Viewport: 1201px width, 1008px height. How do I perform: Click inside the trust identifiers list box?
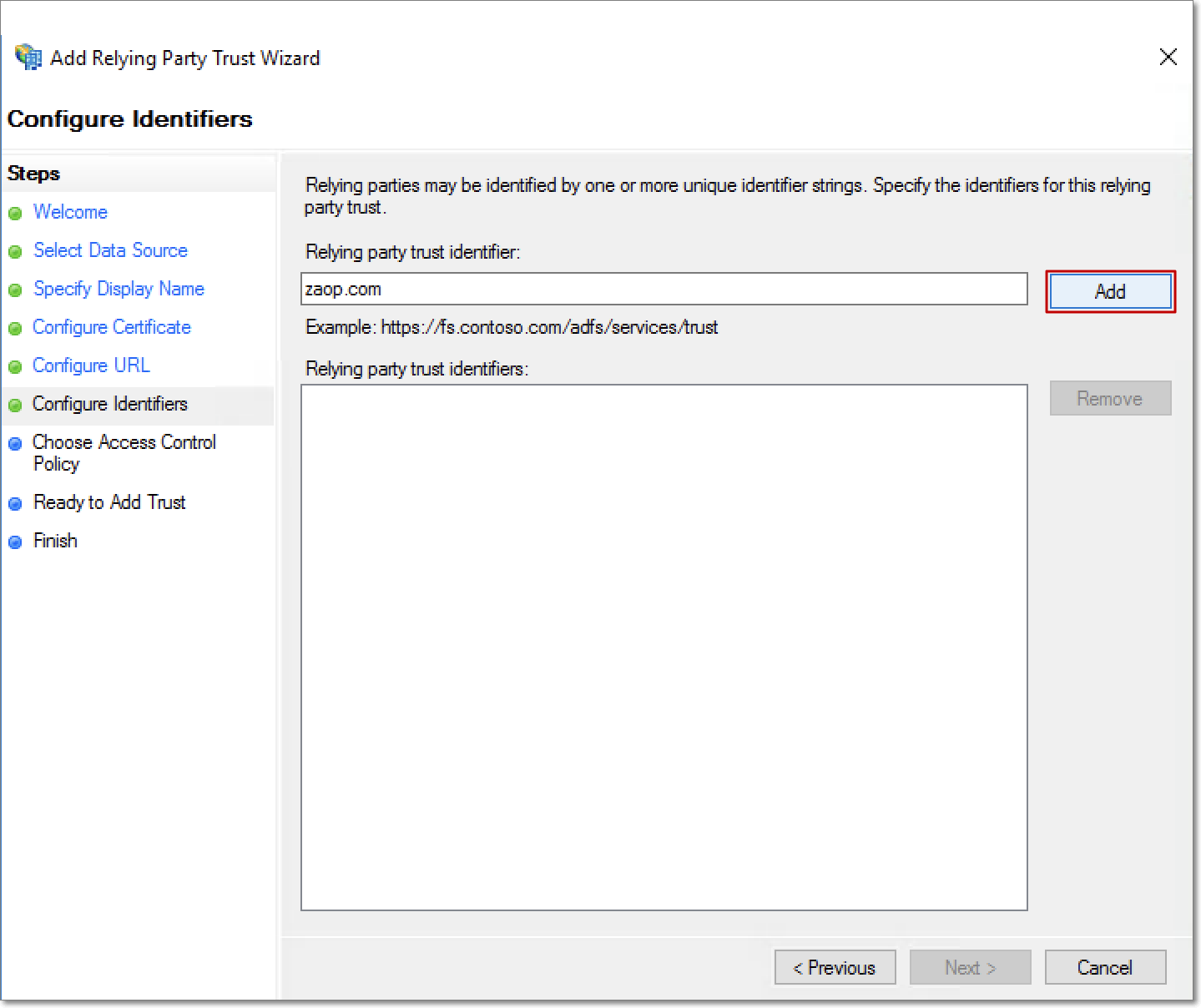(664, 647)
